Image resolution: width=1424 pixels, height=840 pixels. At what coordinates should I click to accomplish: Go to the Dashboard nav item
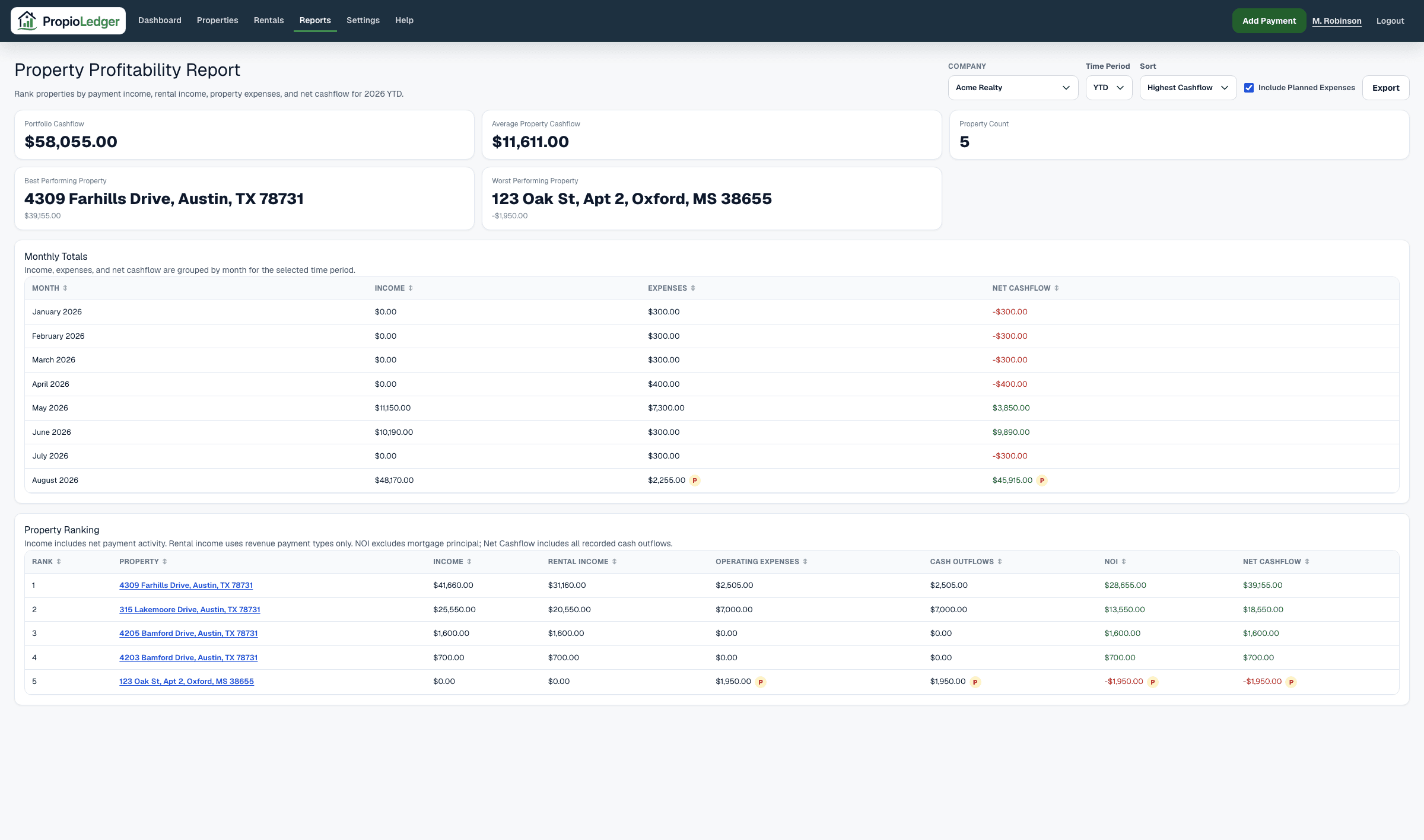tap(160, 20)
